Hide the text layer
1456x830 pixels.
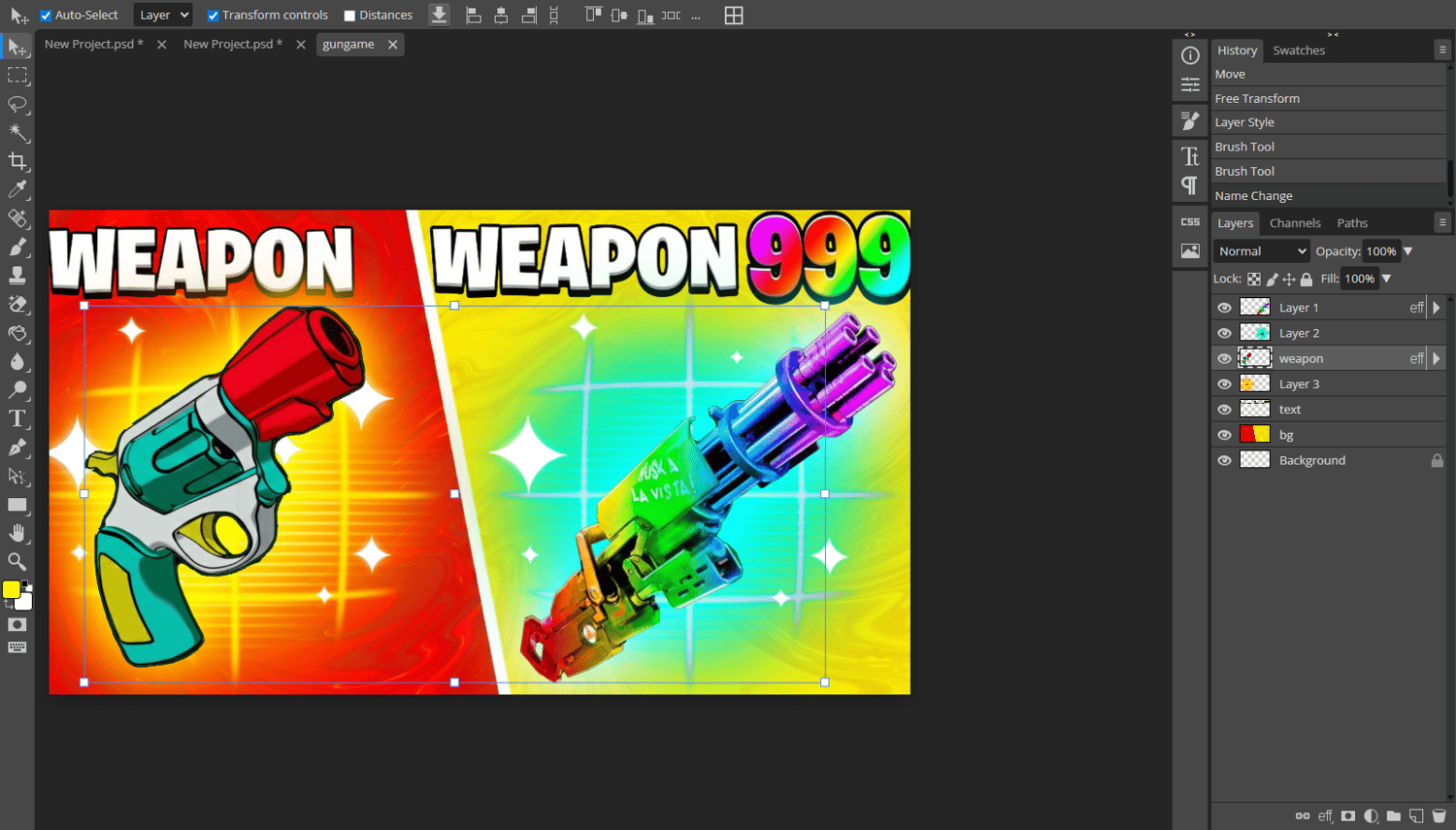click(x=1225, y=410)
